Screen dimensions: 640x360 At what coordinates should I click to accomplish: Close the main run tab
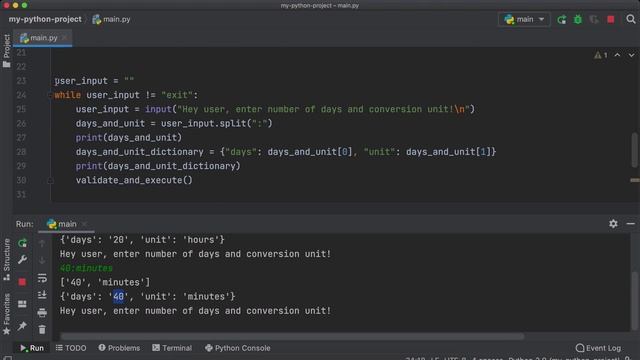pos(84,224)
